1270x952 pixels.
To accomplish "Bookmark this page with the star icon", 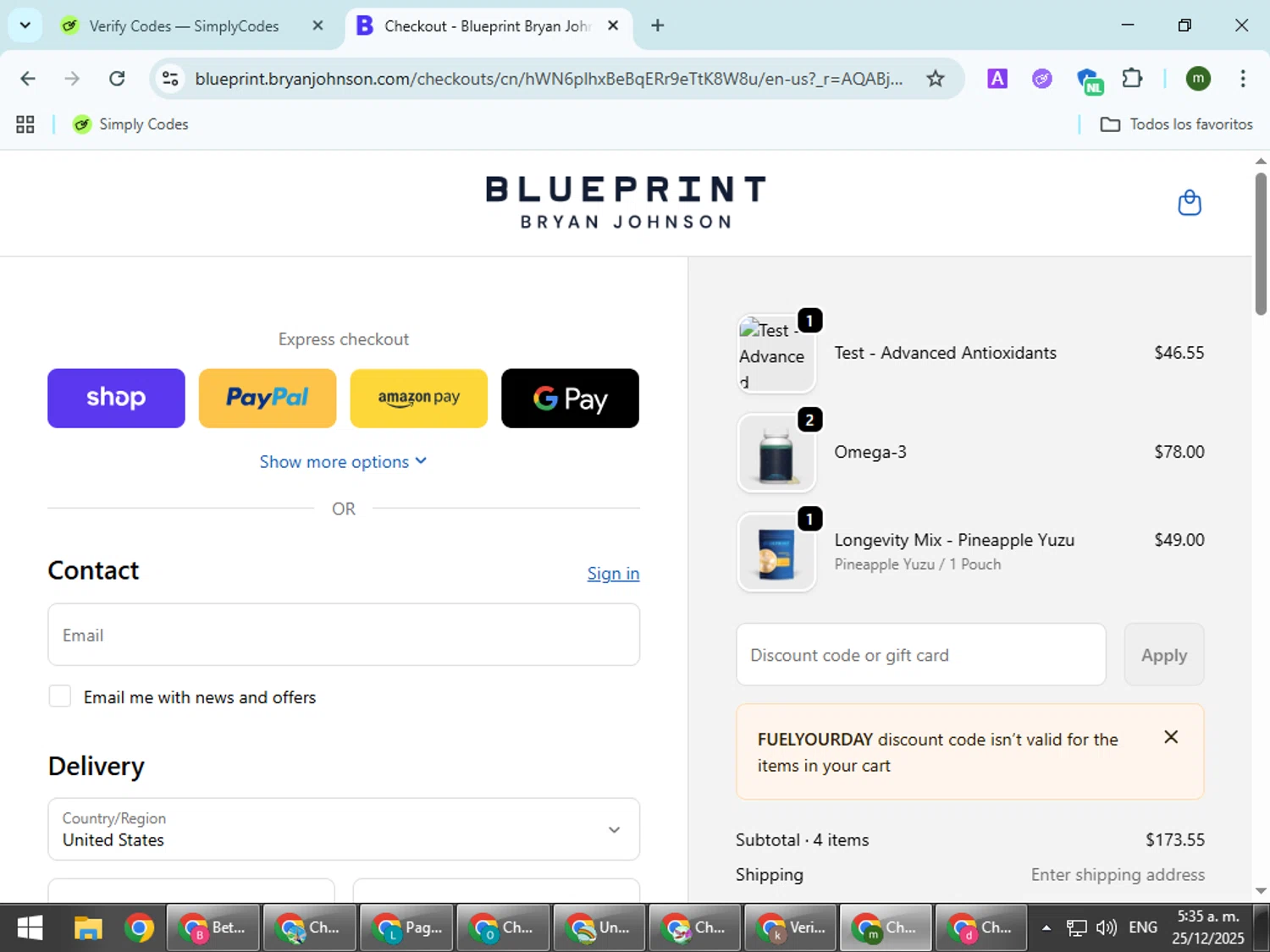I will point(935,79).
